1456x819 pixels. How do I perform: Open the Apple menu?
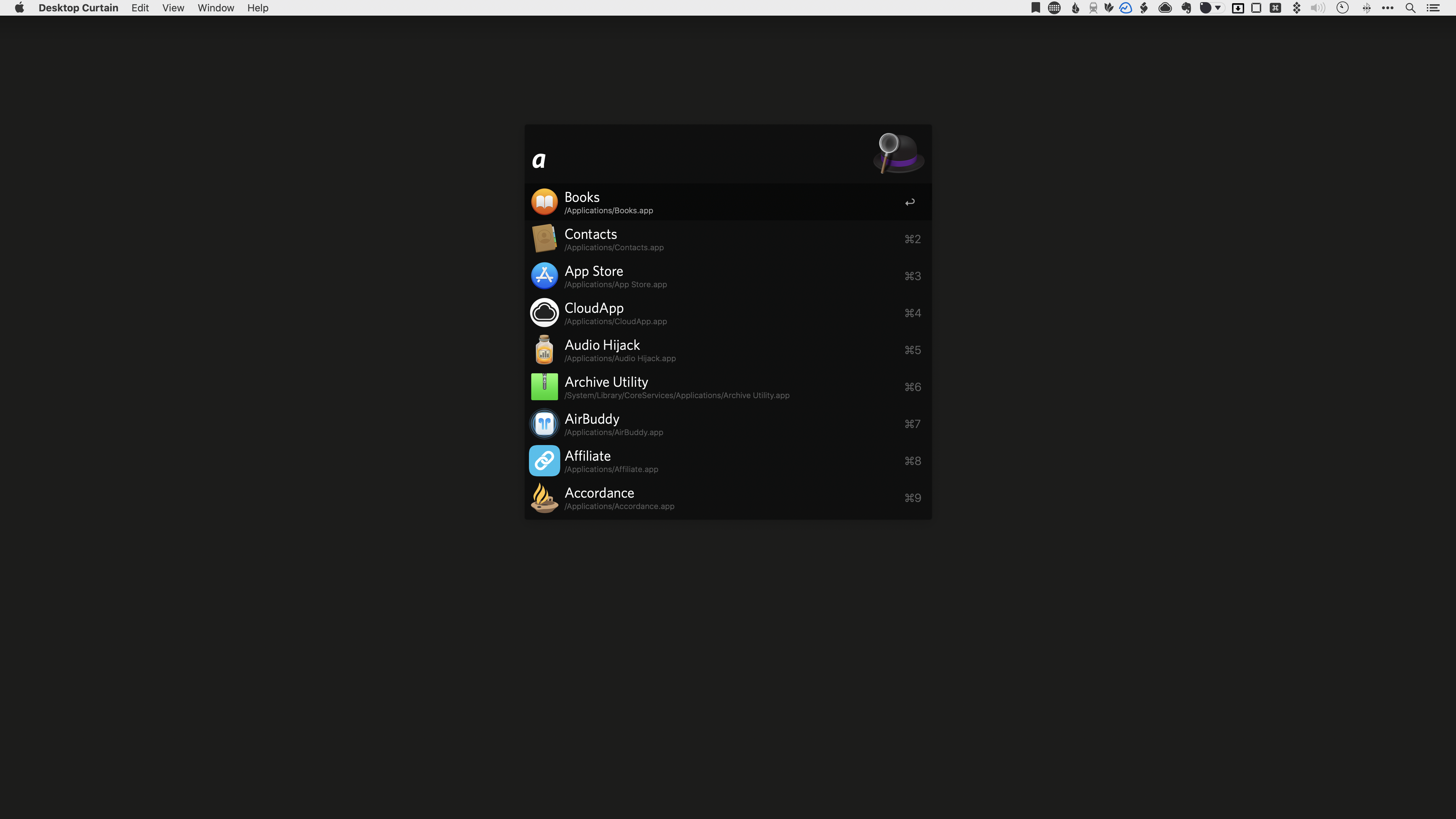coord(19,8)
